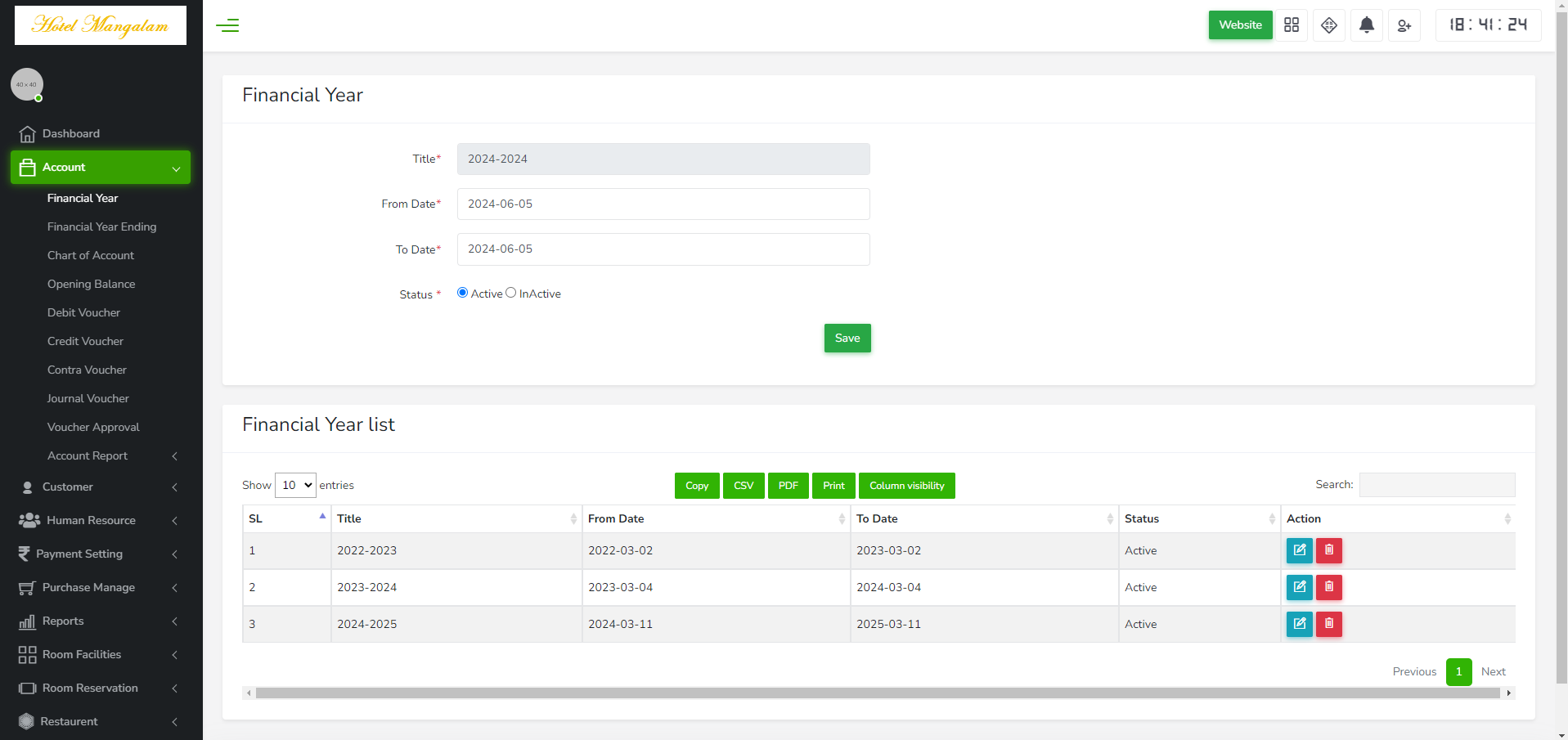Open the Show entries count dropdown

pos(295,485)
